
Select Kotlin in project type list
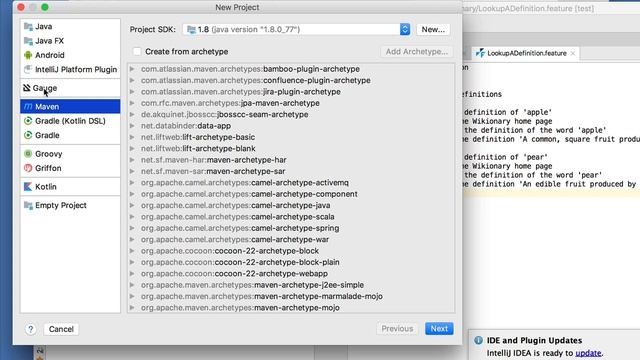(70, 187)
